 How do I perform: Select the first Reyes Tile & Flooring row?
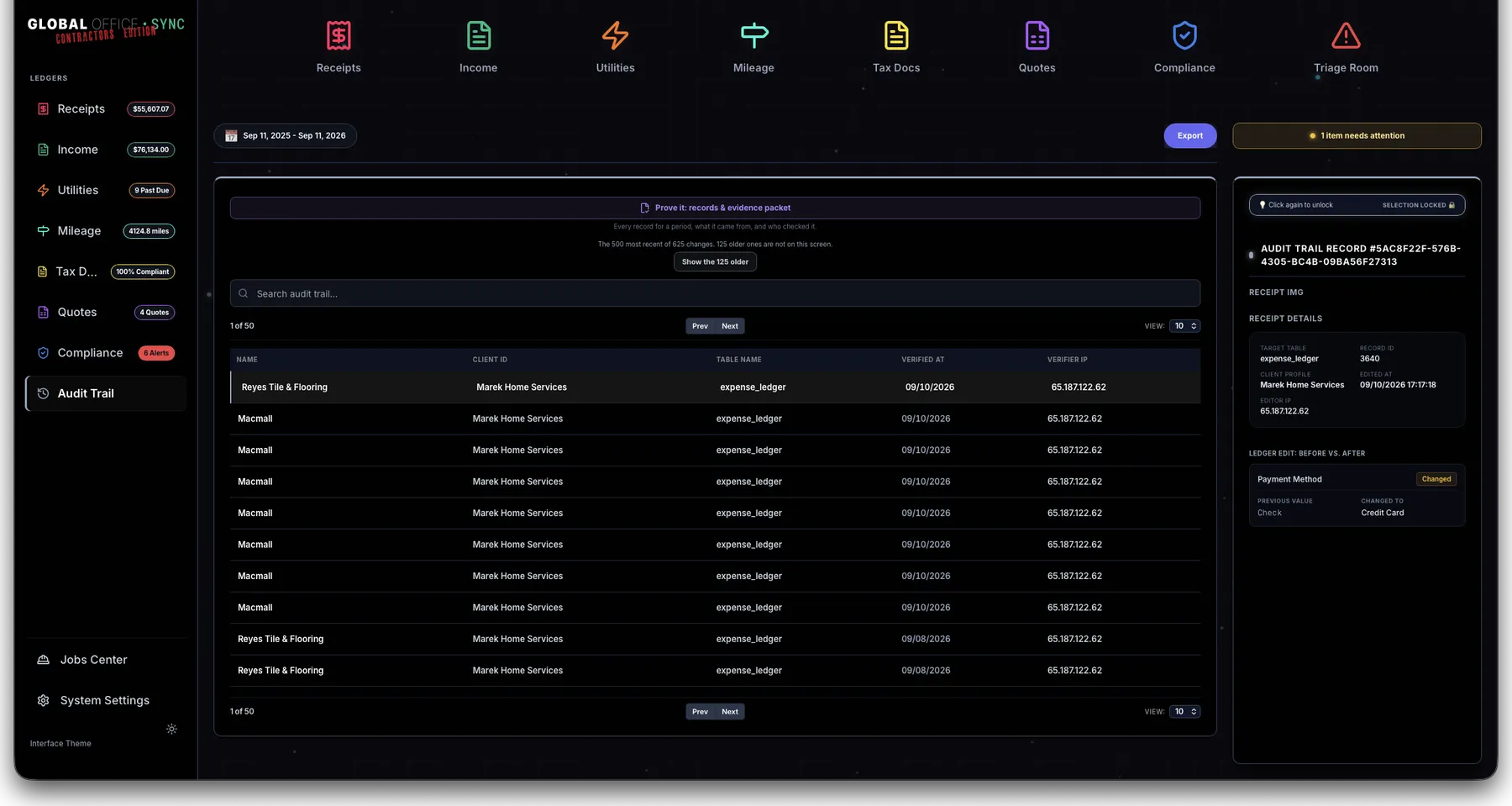tap(715, 387)
